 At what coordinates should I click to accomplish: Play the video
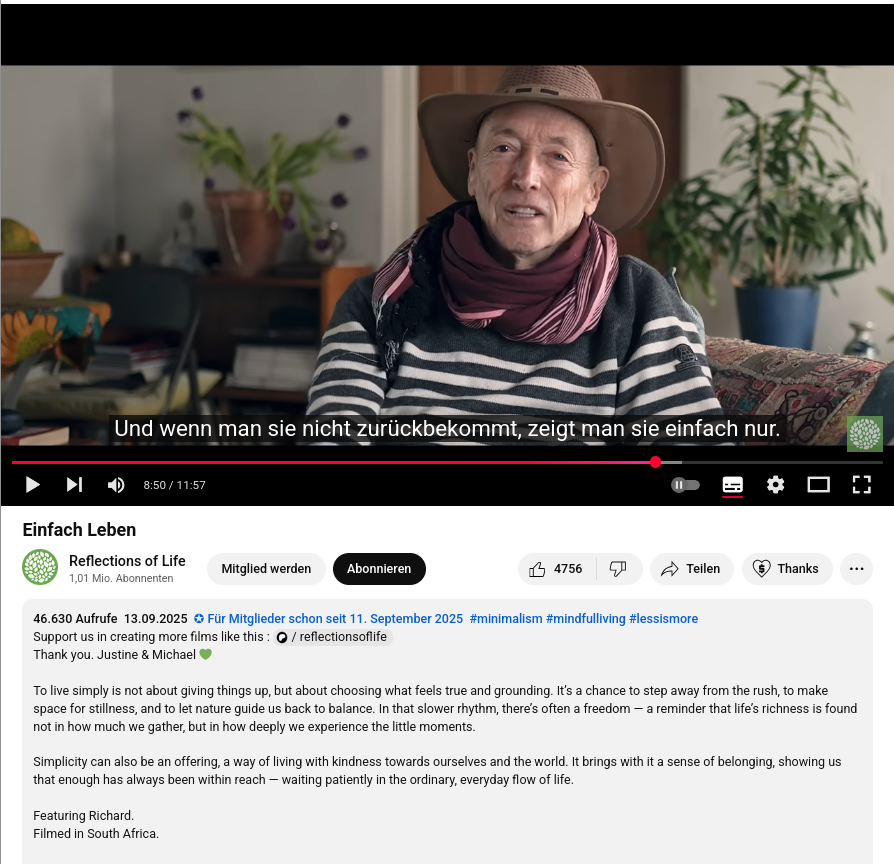[32, 485]
